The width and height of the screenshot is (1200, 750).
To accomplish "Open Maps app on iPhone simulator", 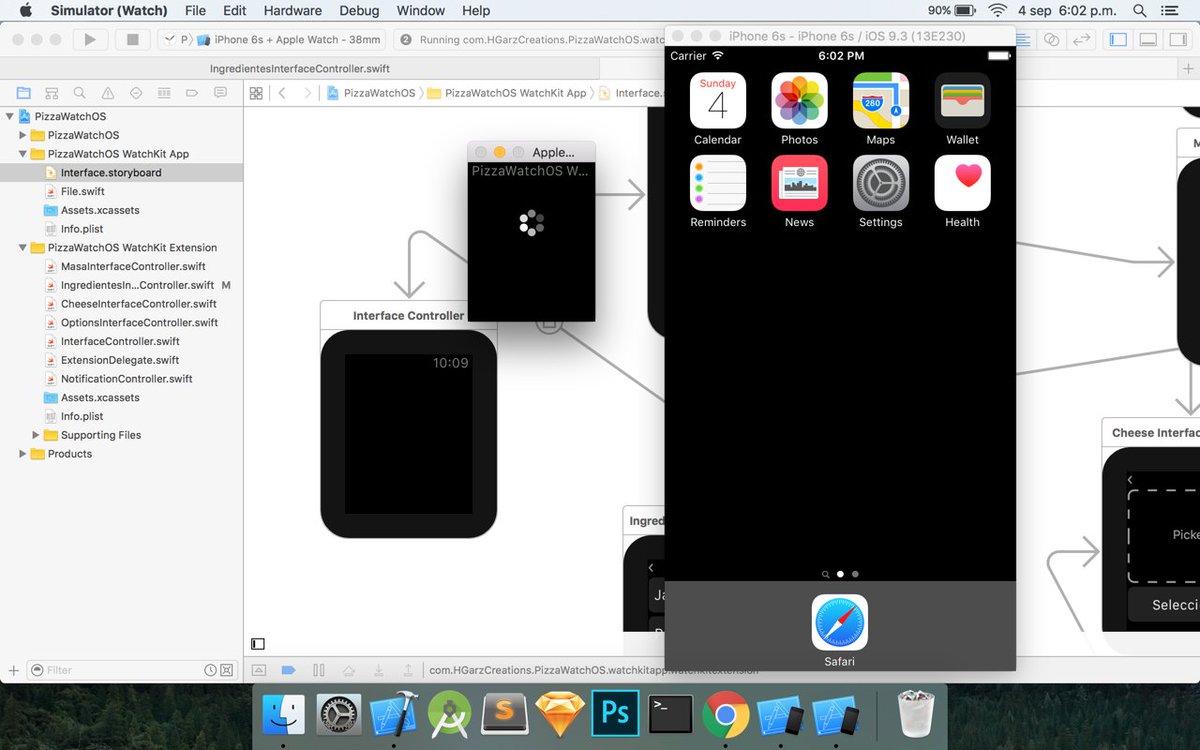I will (x=881, y=100).
